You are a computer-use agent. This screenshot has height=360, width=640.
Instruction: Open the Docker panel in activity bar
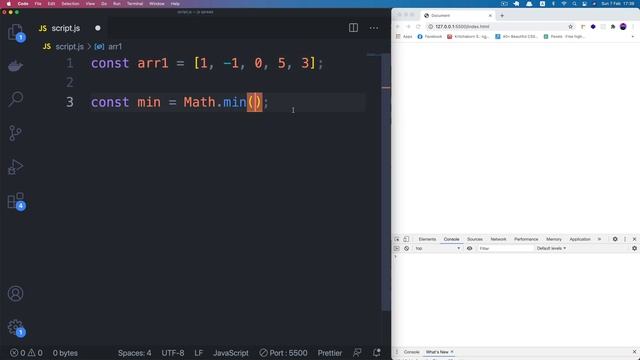(16, 66)
